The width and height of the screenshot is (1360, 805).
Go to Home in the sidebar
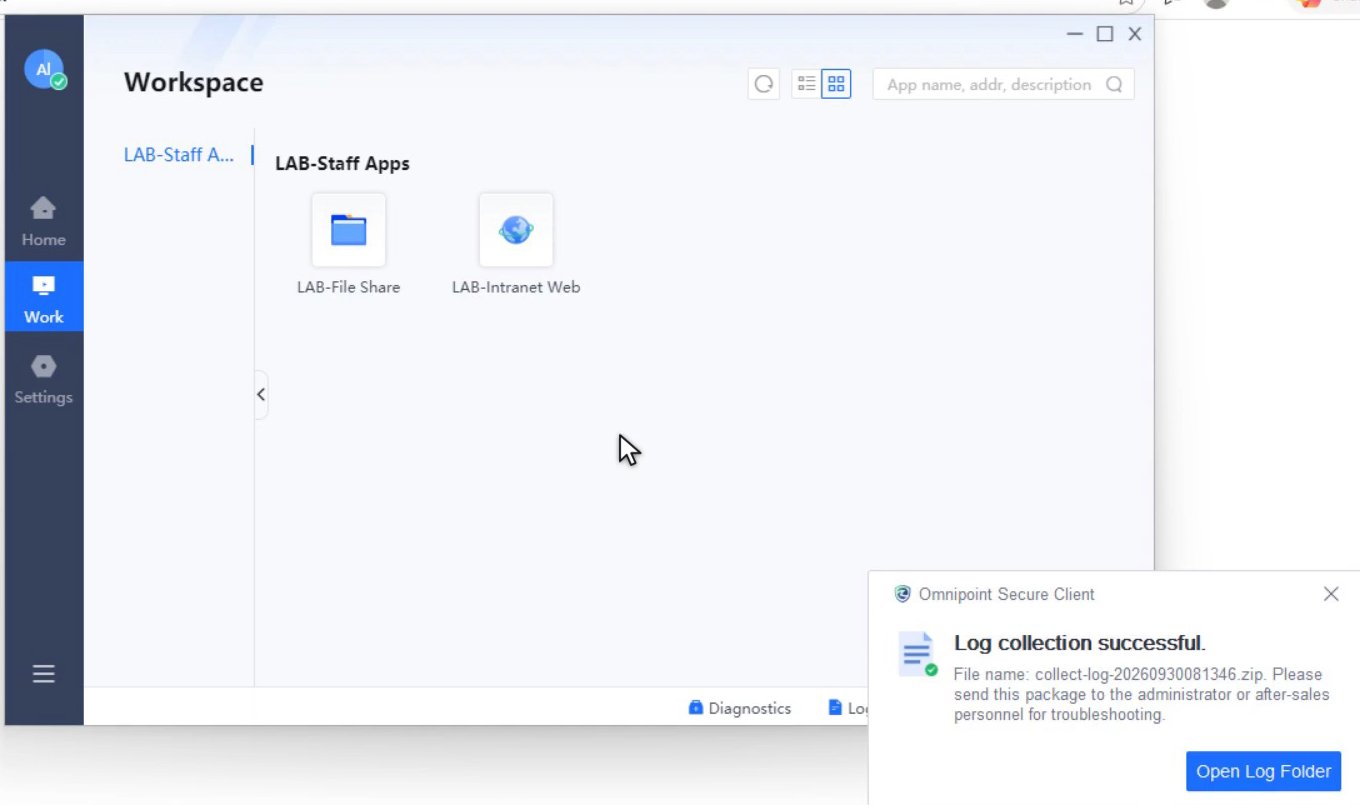tap(44, 222)
